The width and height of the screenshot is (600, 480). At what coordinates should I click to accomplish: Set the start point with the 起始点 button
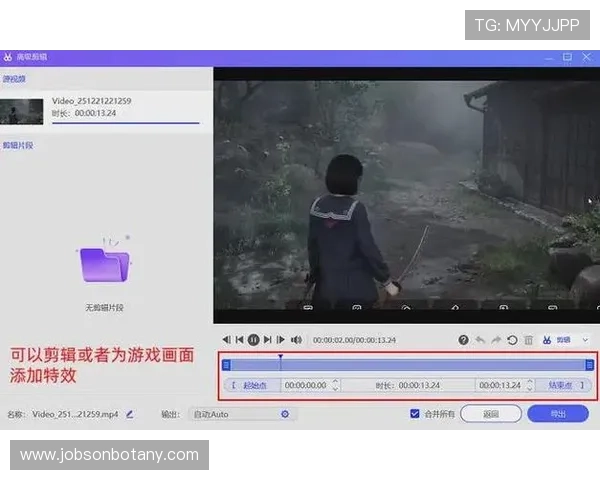(x=252, y=385)
